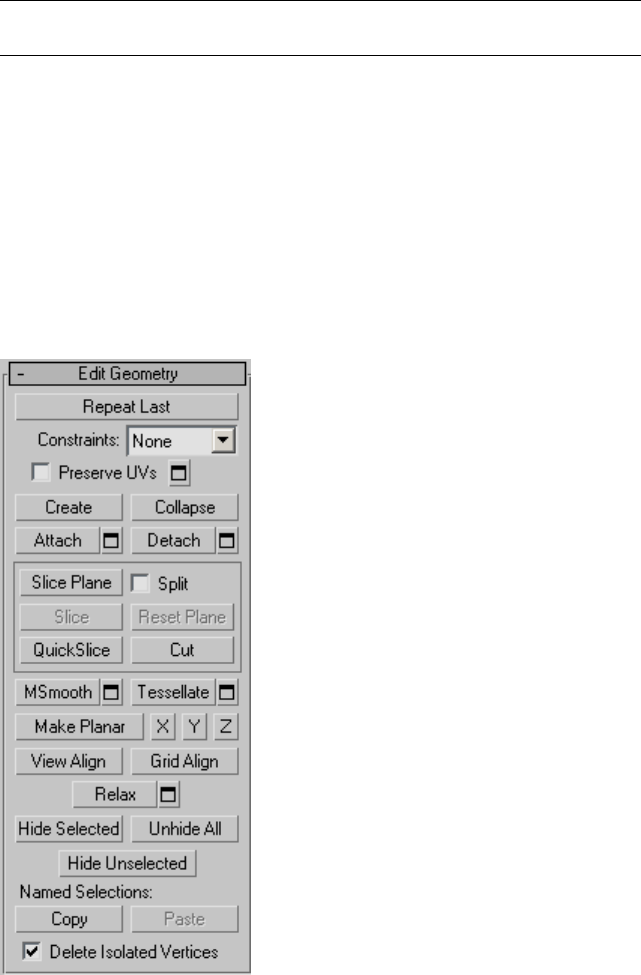Open the Constraints dropdown

pos(182,441)
